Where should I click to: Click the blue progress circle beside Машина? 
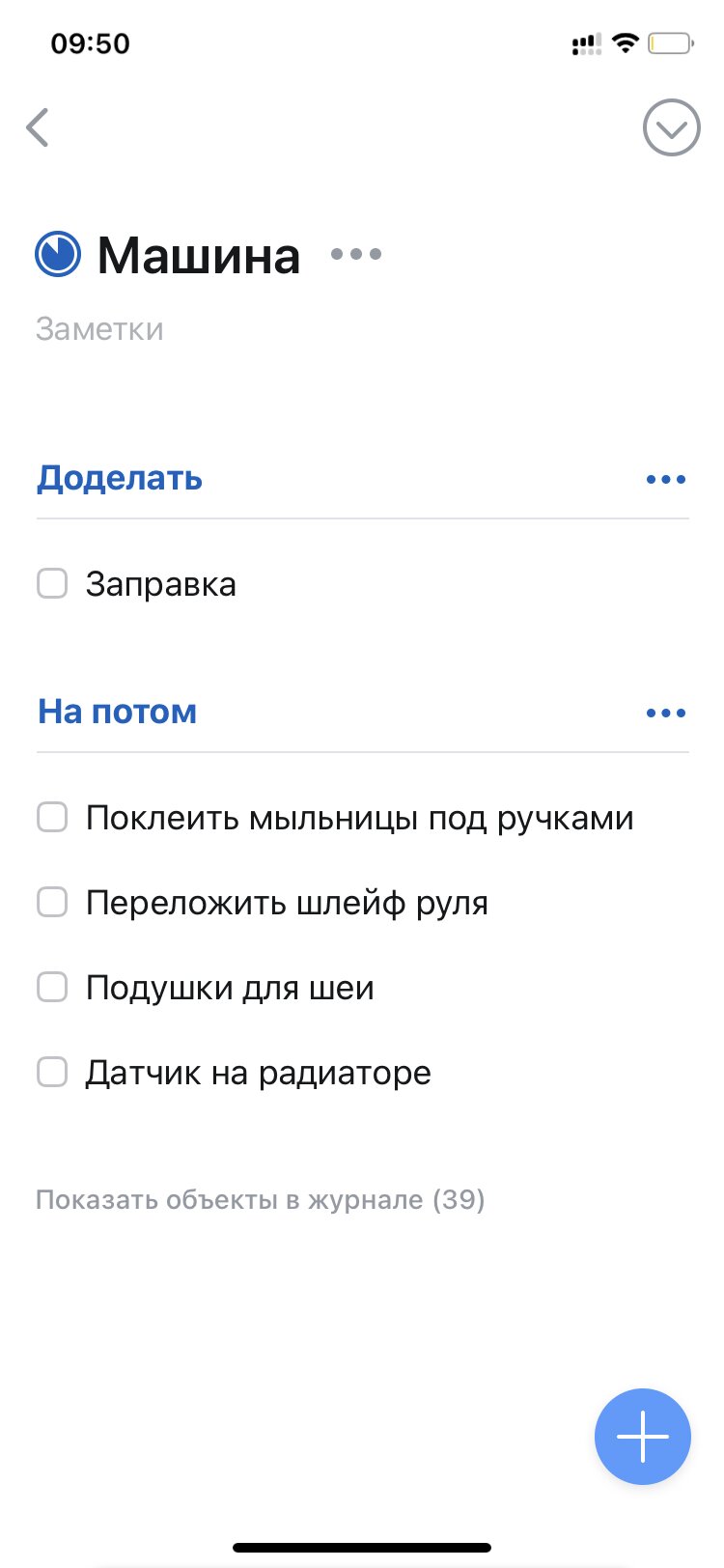coord(58,254)
